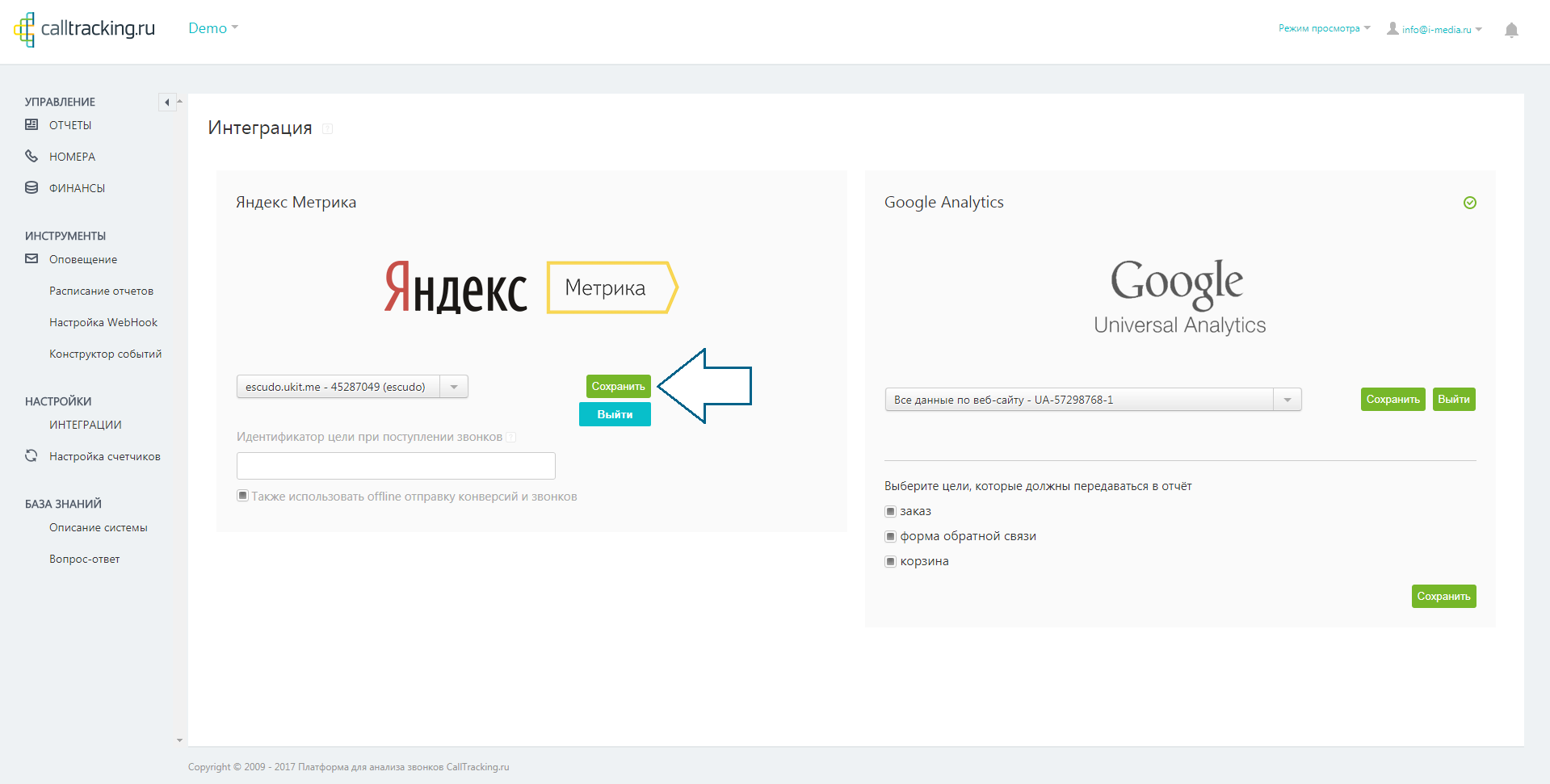Click the Copyright footer text

[348, 767]
